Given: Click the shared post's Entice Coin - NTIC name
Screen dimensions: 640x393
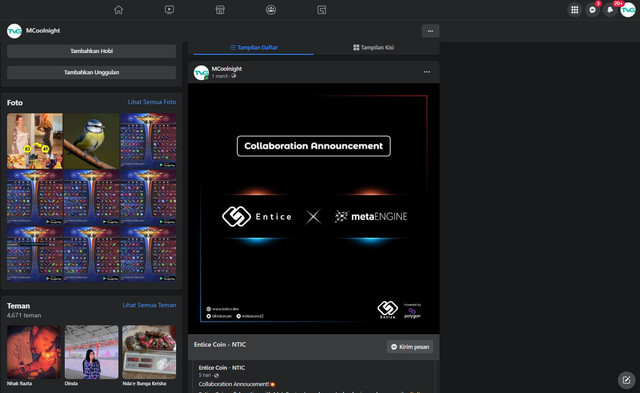Looking at the screenshot, I should click(222, 368).
